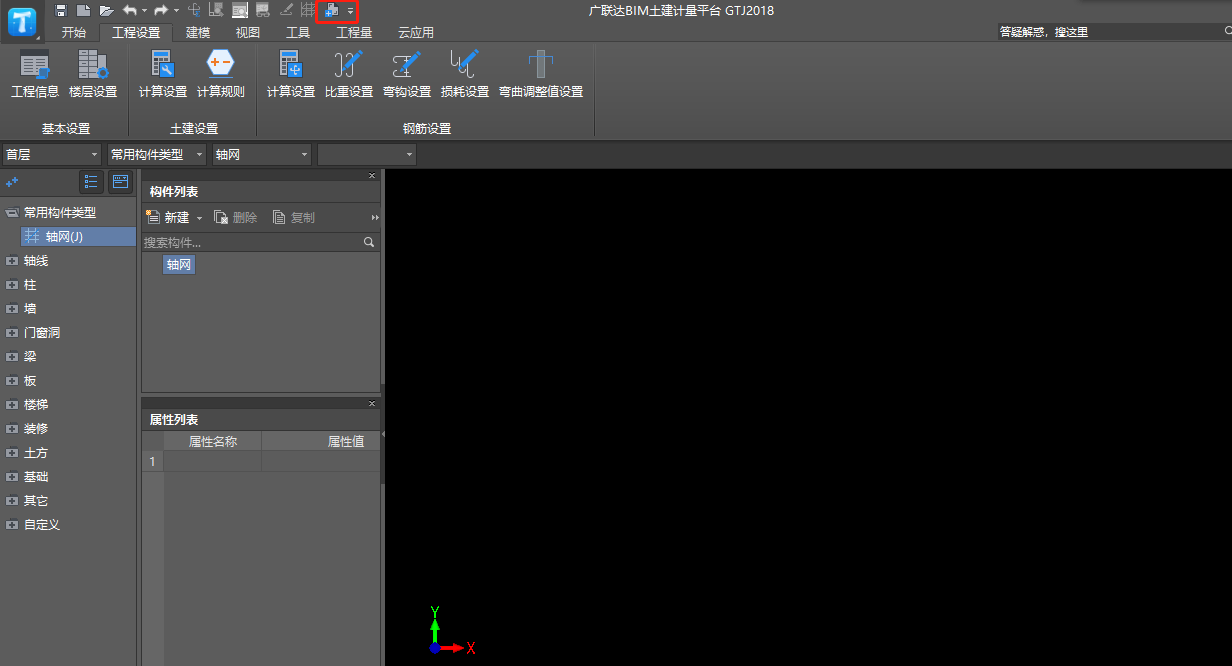Viewport: 1232px width, 666px height.
Task: Open the 首层 floor dropdown
Action: (52, 155)
